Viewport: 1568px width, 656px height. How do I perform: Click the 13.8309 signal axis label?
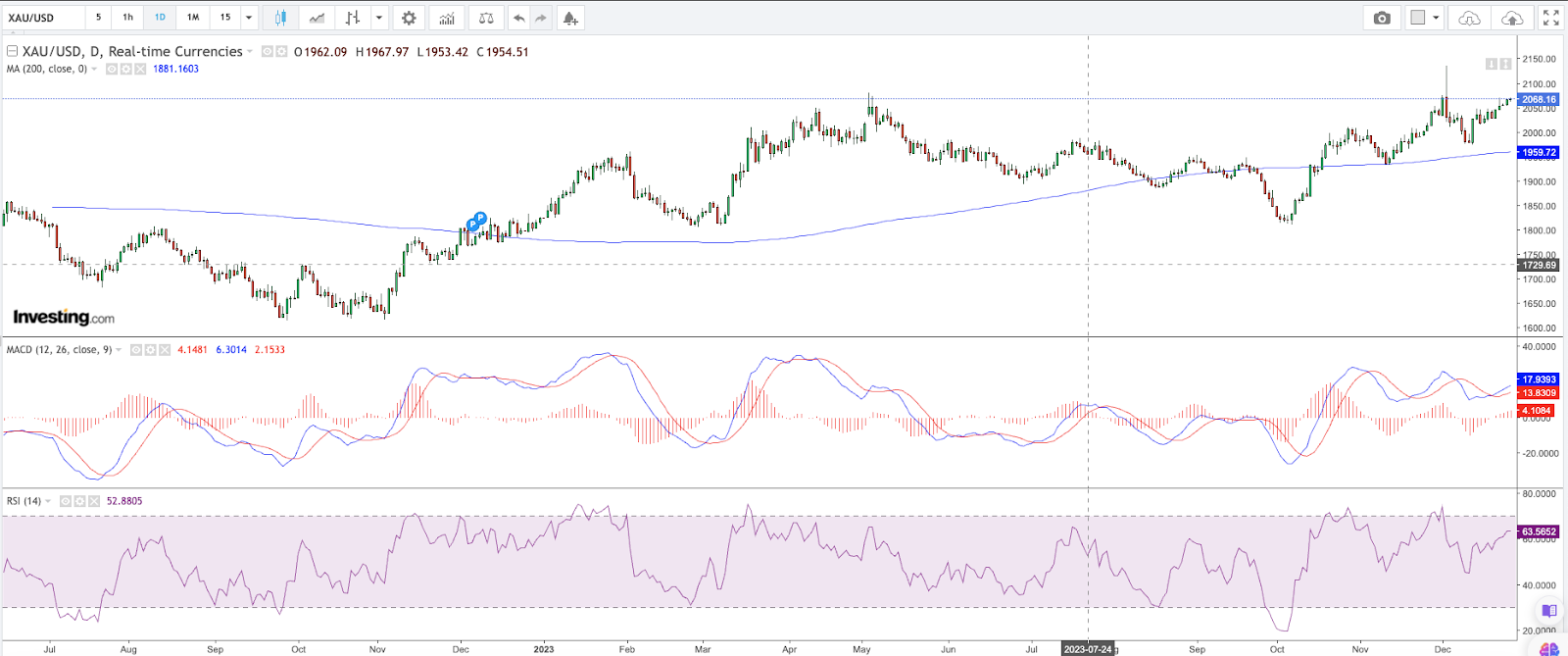pyautogui.click(x=1539, y=392)
